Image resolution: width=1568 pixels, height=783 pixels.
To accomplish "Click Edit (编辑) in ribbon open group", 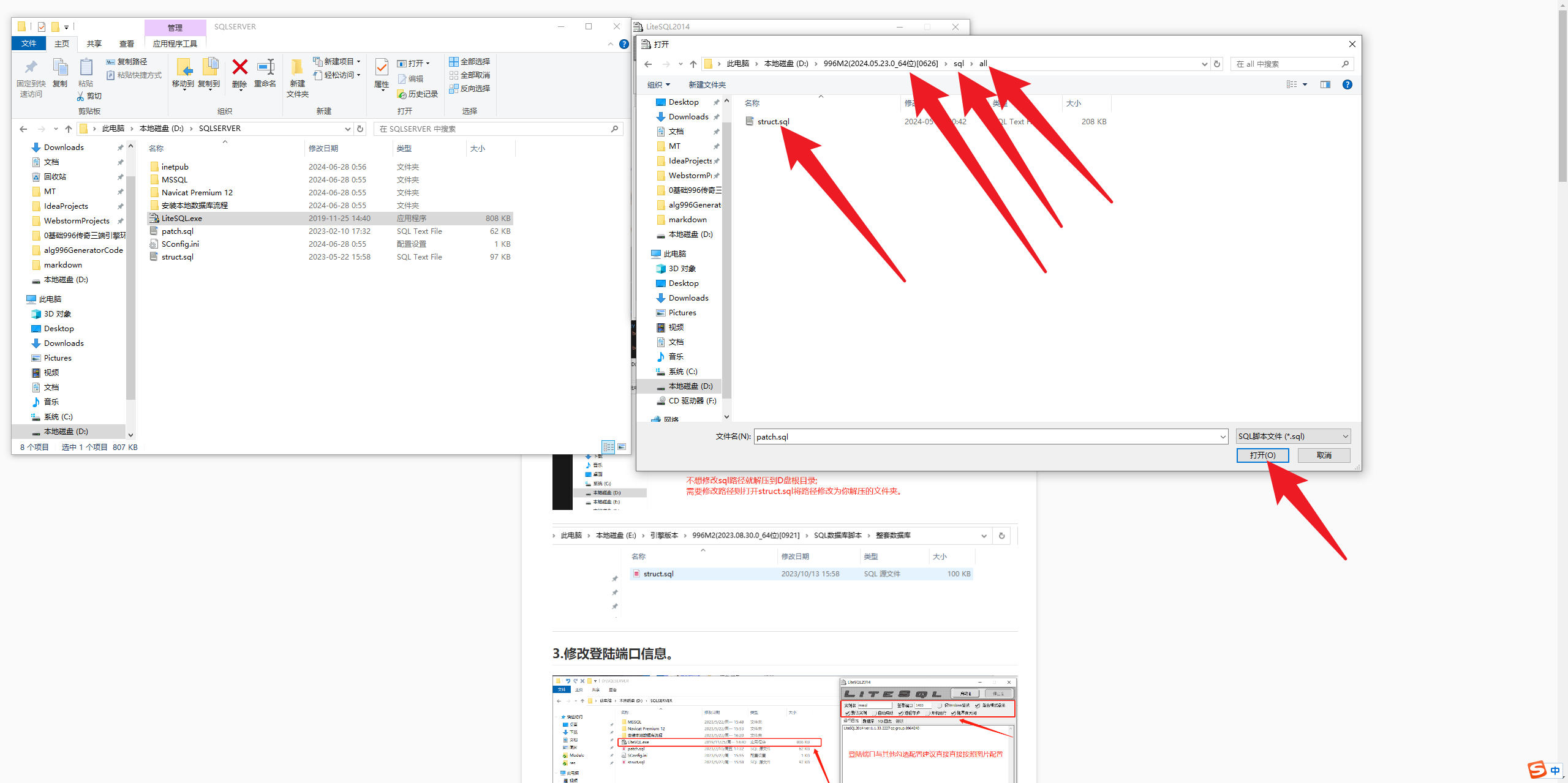I will [x=410, y=79].
